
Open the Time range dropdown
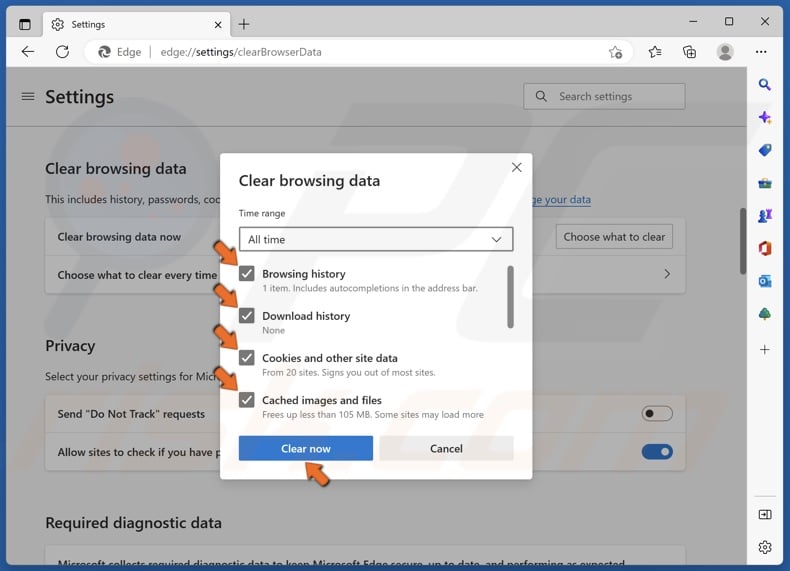(x=376, y=239)
